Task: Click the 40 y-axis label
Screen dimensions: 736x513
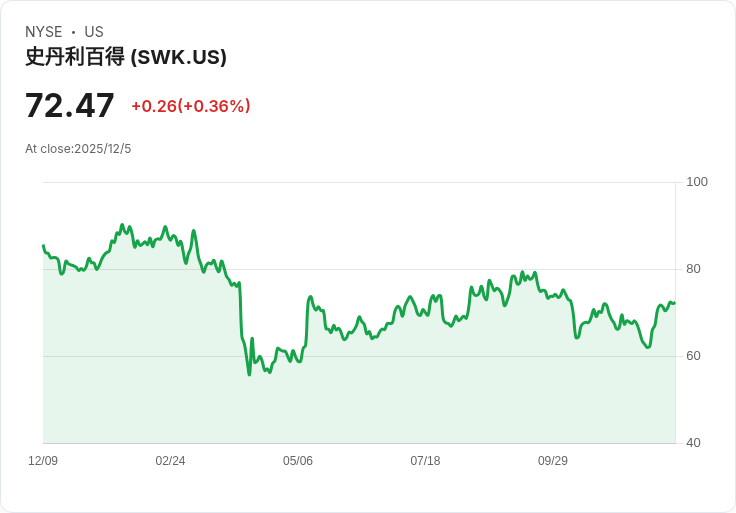Action: point(693,443)
